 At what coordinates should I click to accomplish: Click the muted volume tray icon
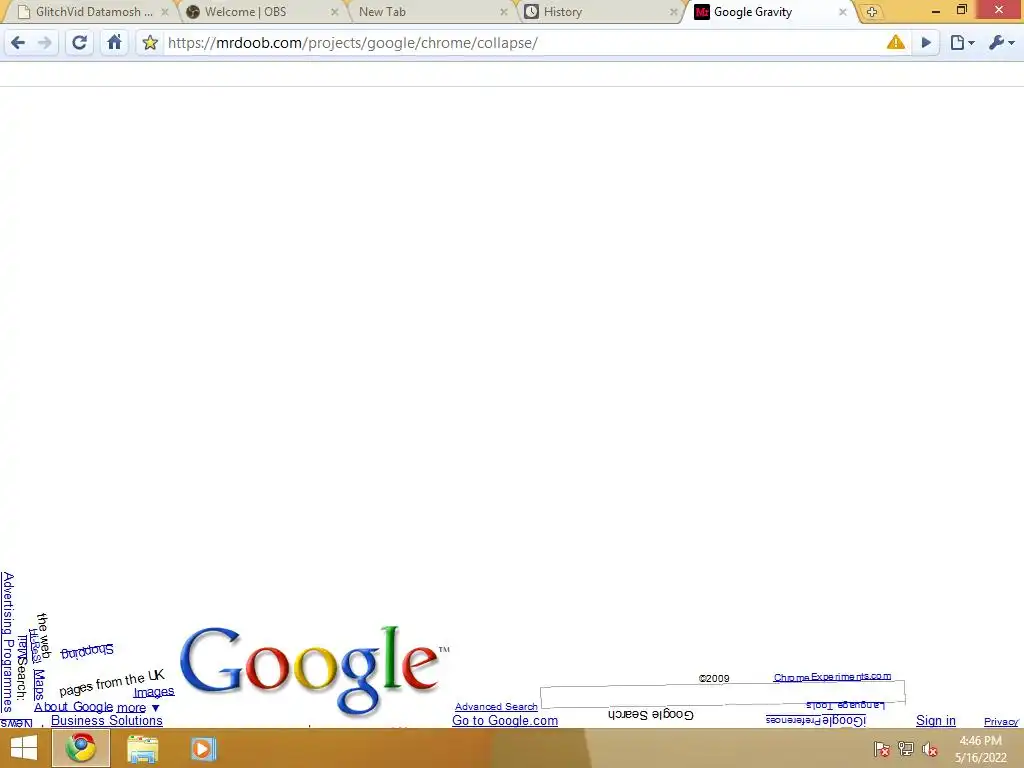(930, 749)
